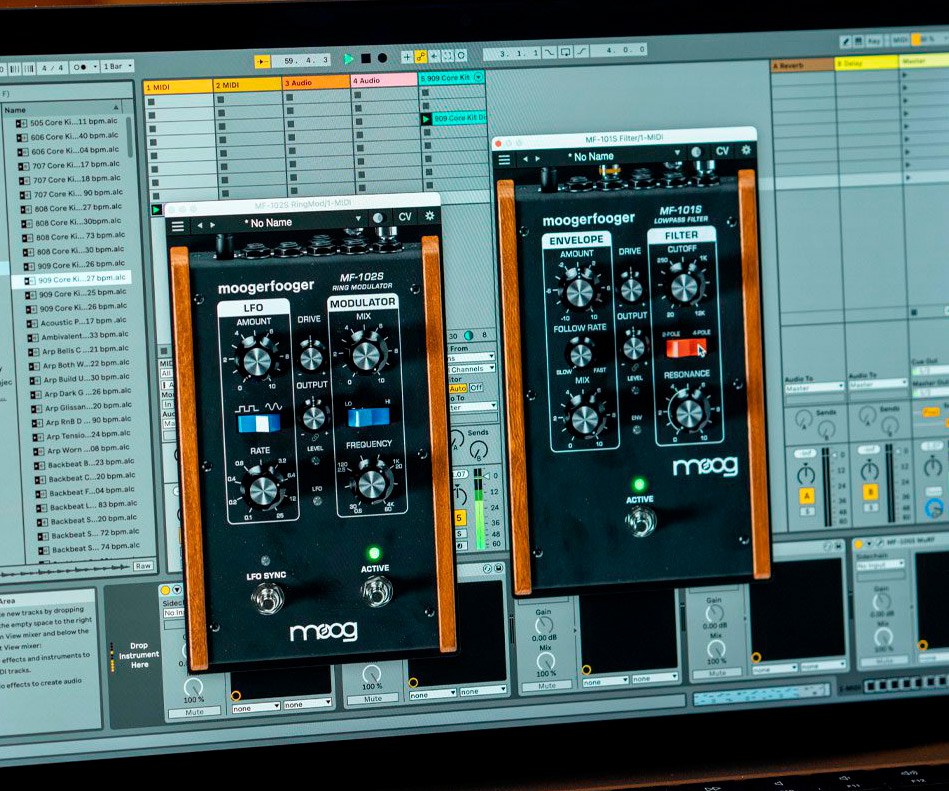Select the A Reverb return track header
The width and height of the screenshot is (949, 791).
802,65
